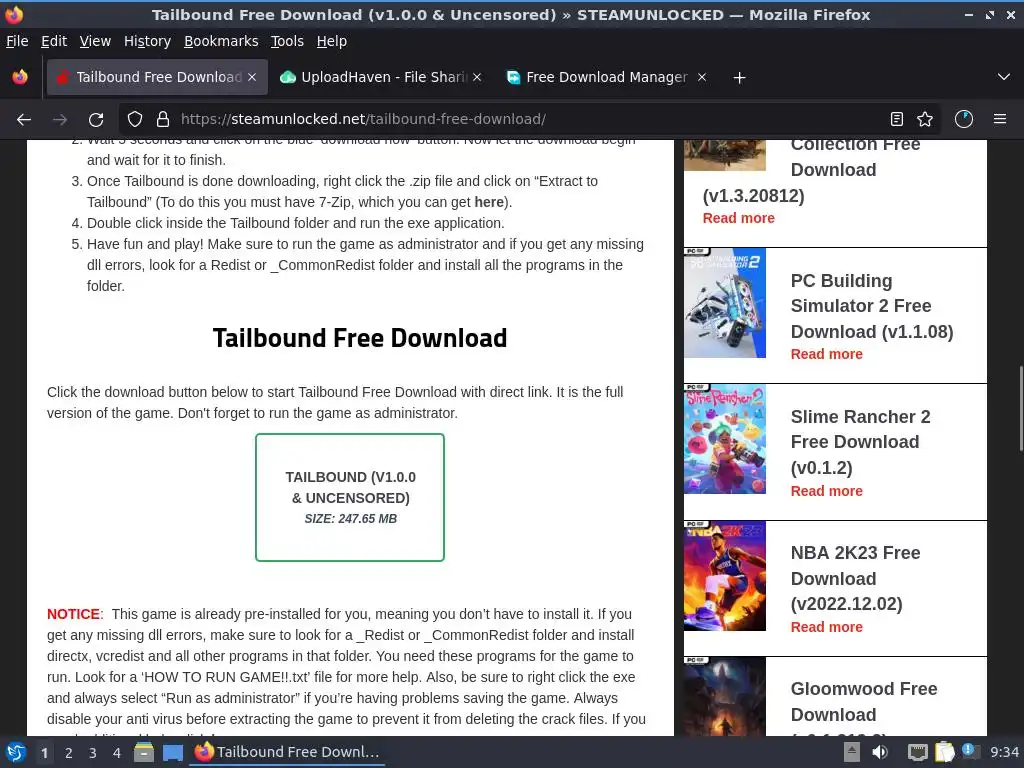Close the Tailbound Free Download tab
Viewport: 1024px width, 768px height.
[252, 77]
